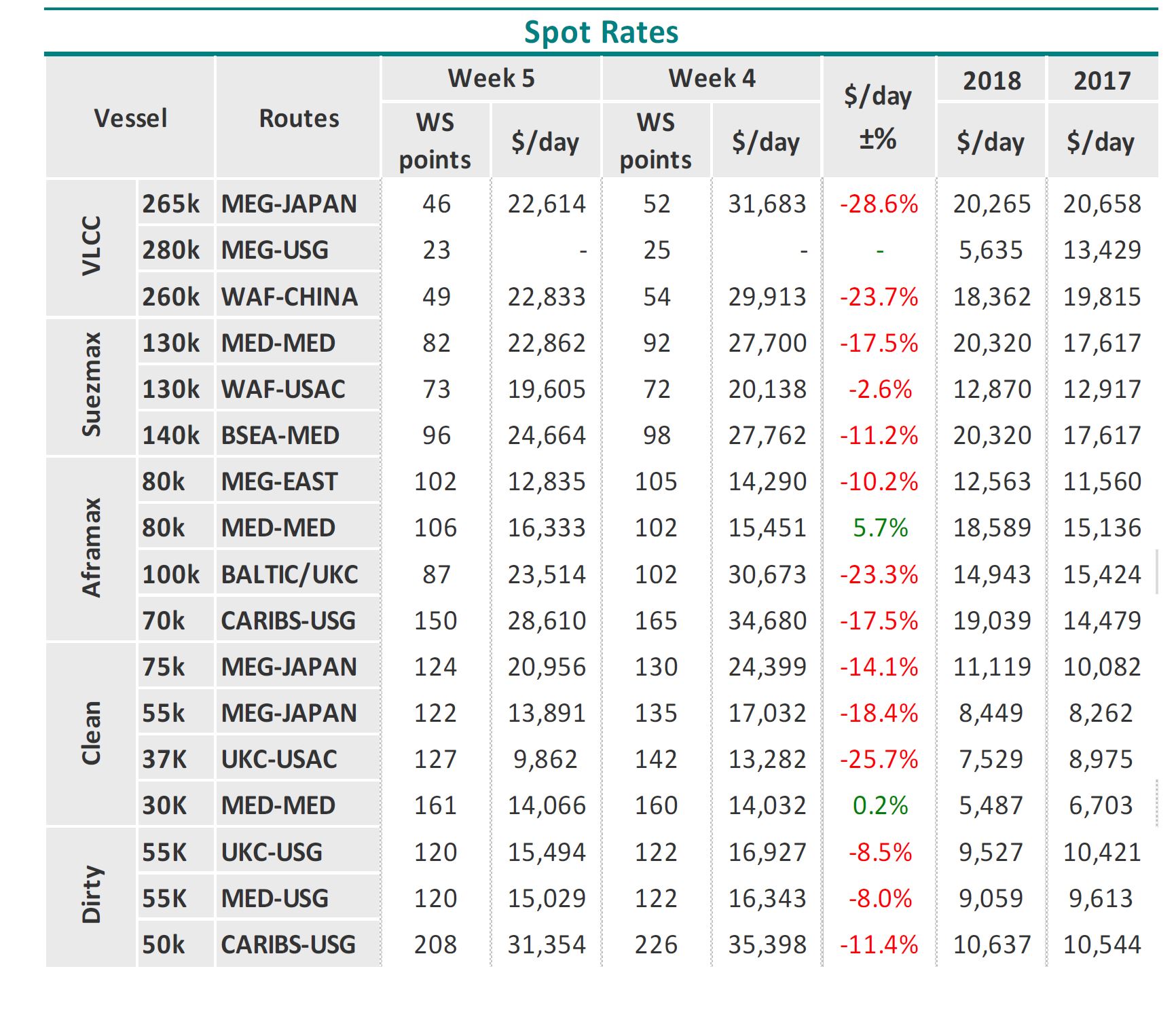Select the 2018 year header
The image size is (1176, 1009).
click(991, 80)
